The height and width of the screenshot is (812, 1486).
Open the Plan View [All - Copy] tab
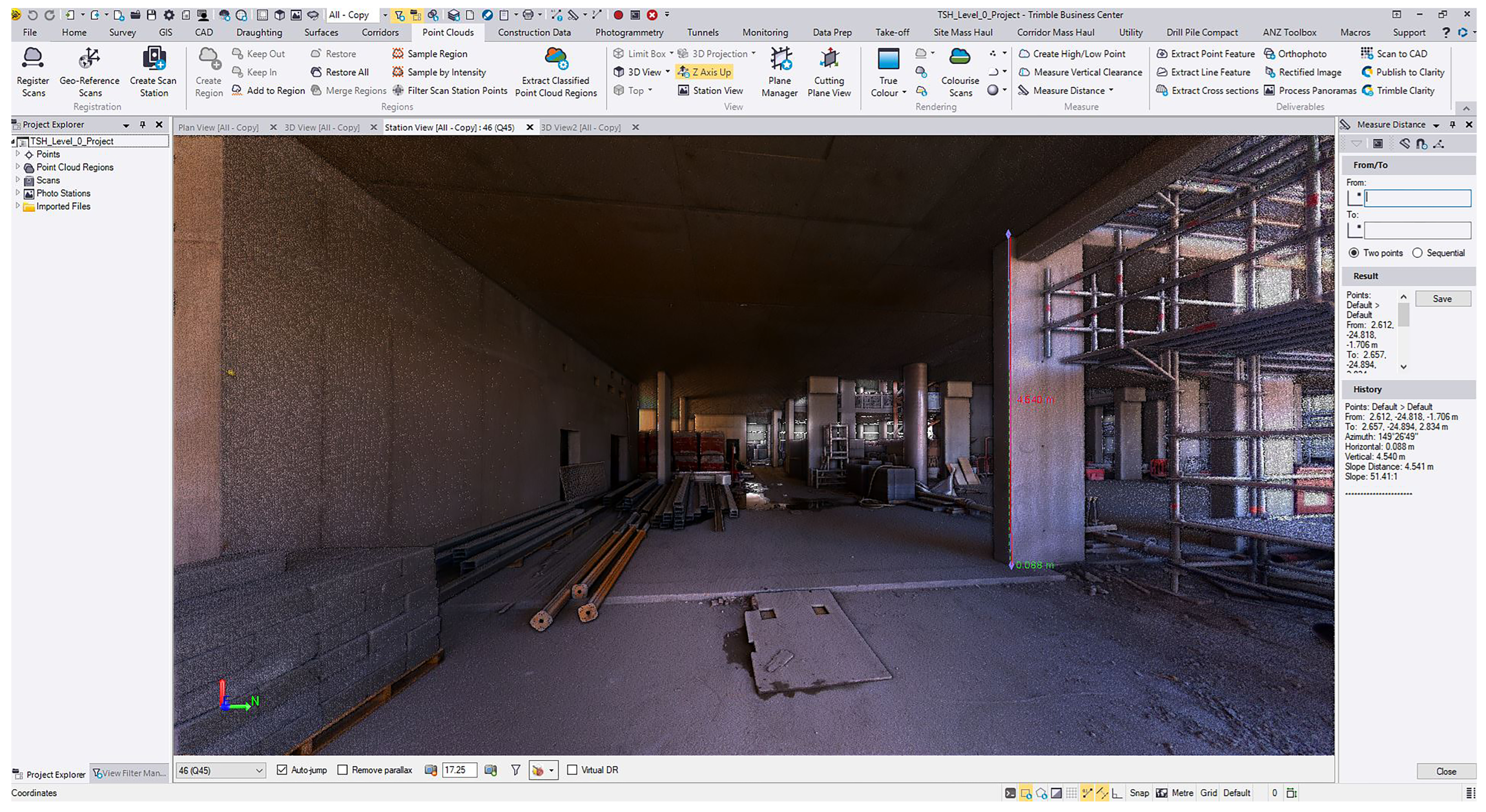(218, 128)
